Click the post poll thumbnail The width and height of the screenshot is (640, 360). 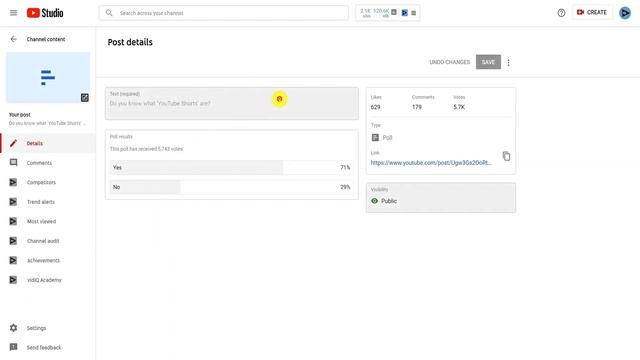[48, 77]
